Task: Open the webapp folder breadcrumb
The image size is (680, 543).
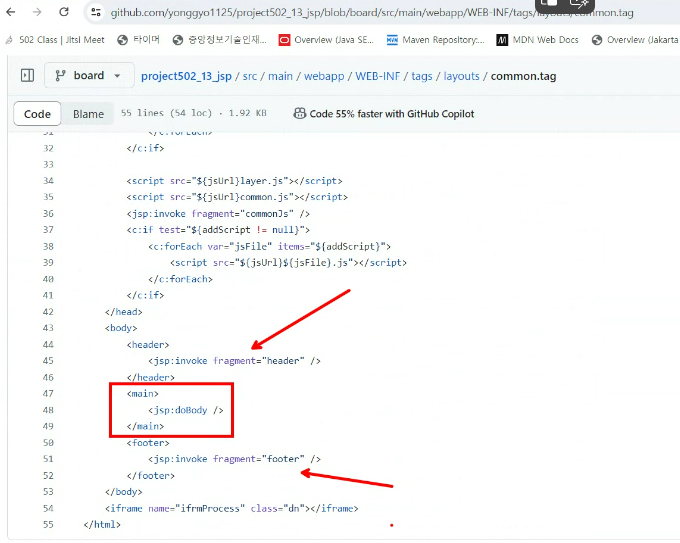Action: coord(324,76)
